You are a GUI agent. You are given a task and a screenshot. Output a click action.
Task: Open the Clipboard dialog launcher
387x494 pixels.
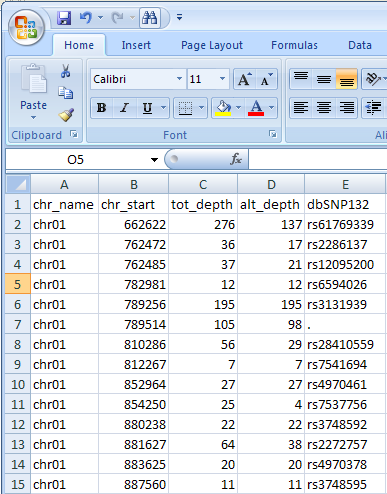[x=74, y=134]
